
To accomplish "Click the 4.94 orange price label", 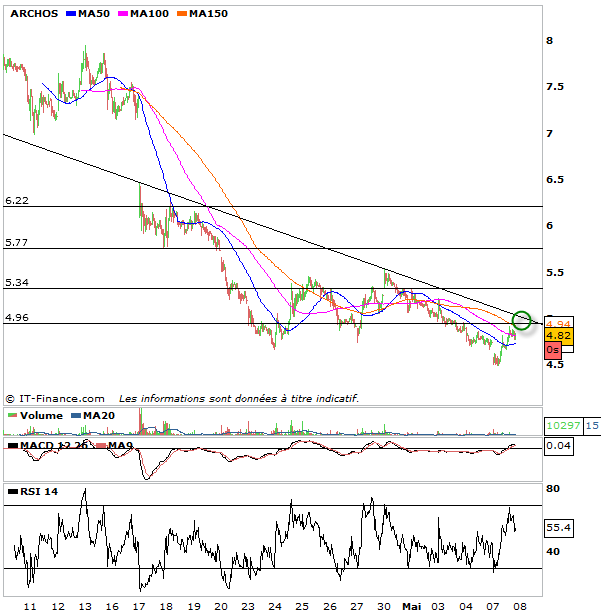I will tap(558, 325).
